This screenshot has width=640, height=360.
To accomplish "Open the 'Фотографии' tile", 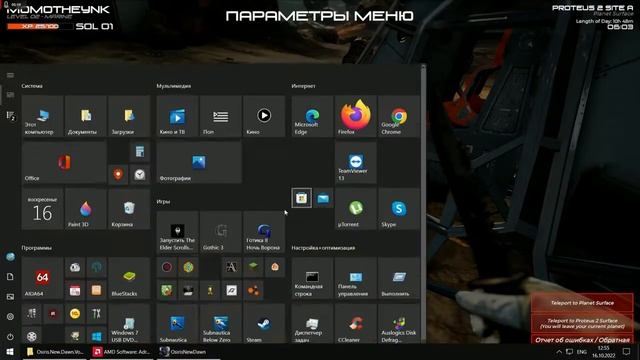I will [199, 162].
